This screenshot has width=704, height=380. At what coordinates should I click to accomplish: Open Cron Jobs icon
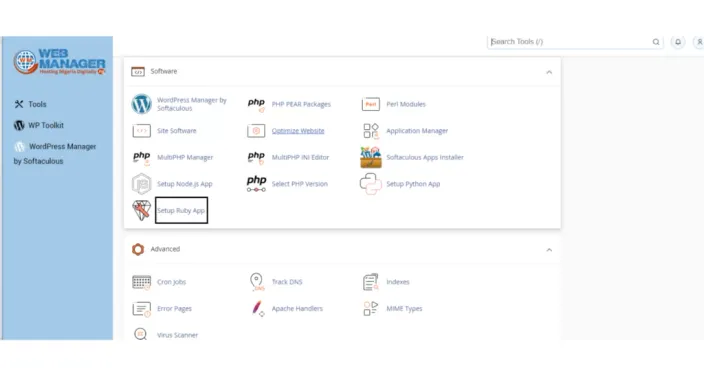point(141,282)
